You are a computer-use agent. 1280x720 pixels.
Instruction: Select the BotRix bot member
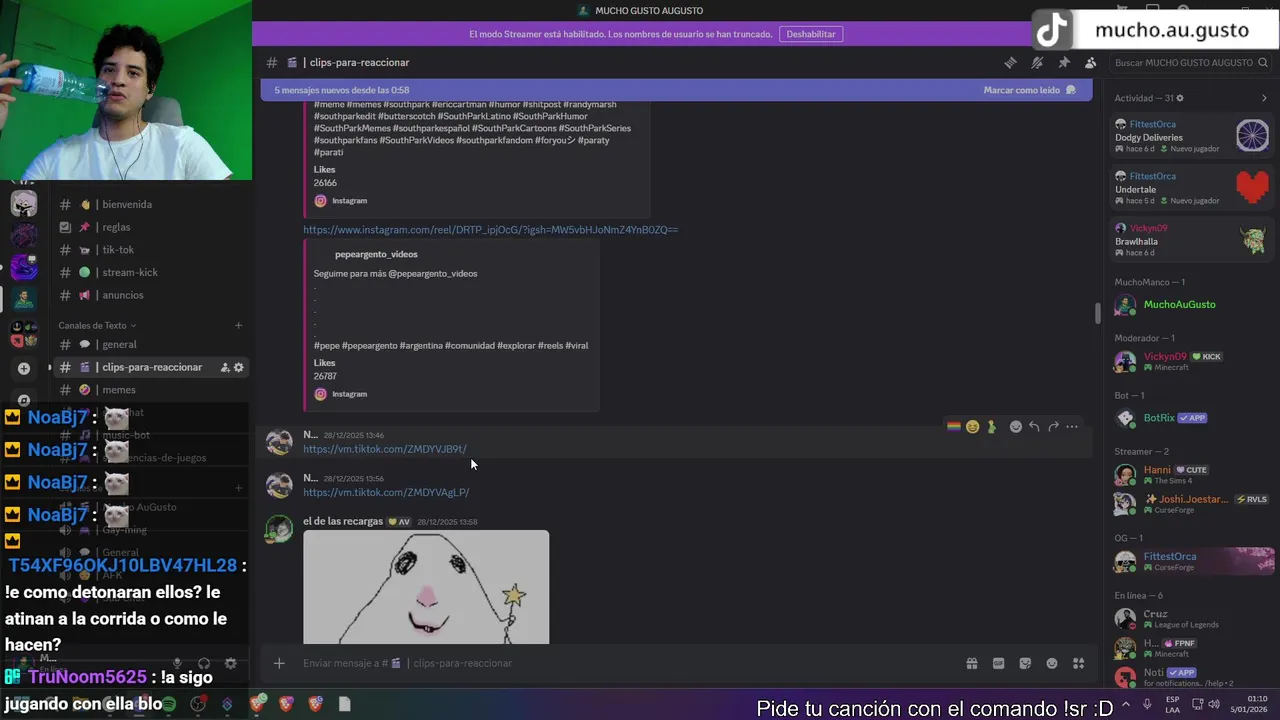(1192, 418)
